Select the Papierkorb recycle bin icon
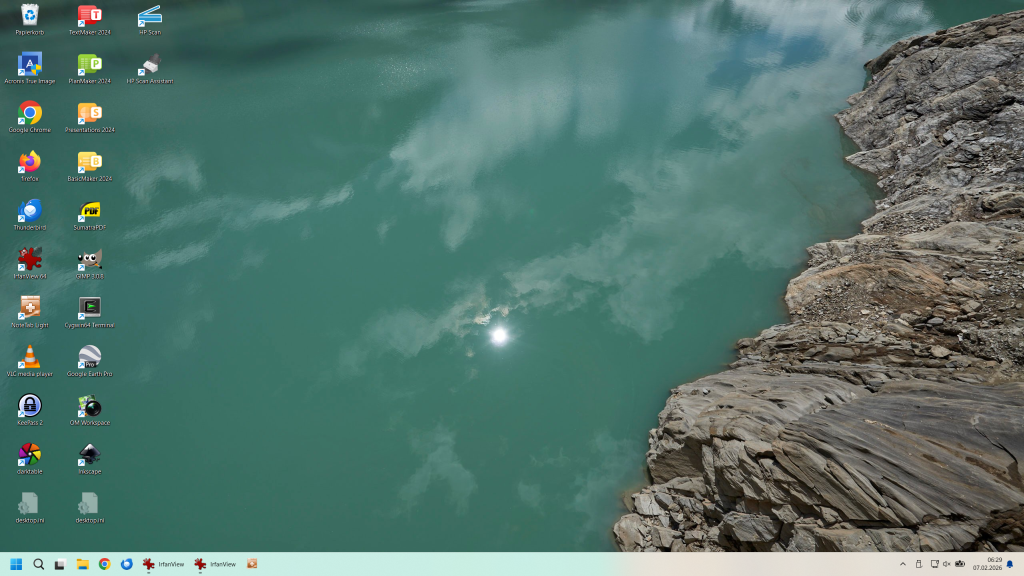Image resolution: width=1024 pixels, height=576 pixels. [x=30, y=15]
